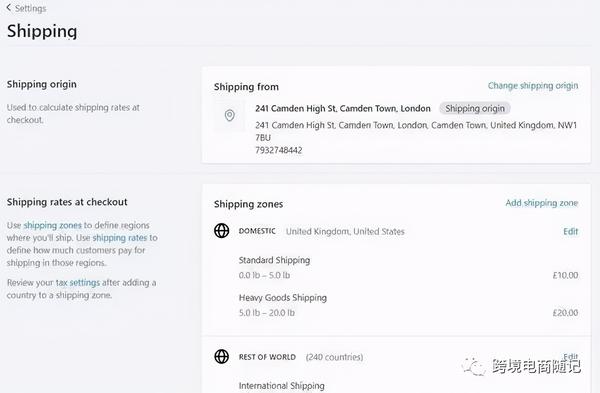Image resolution: width=600 pixels, height=393 pixels.
Task: Open the tax settings link
Action: coord(78,282)
